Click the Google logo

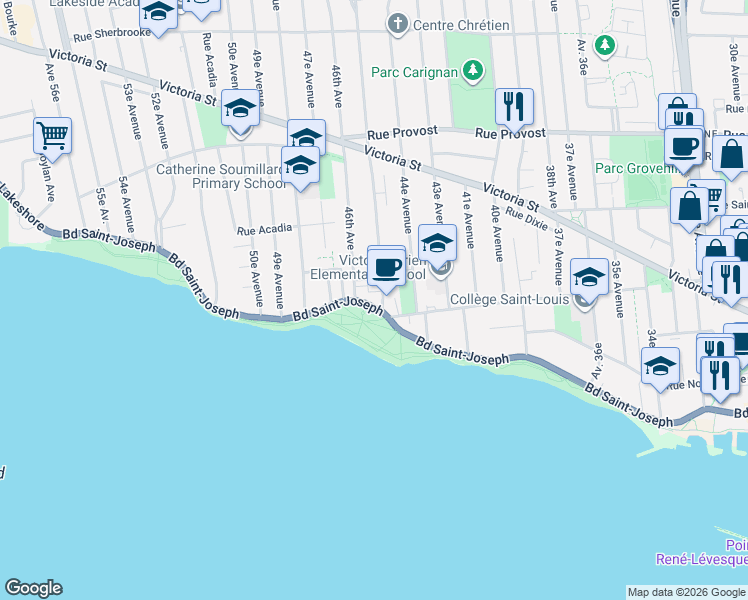point(34,588)
